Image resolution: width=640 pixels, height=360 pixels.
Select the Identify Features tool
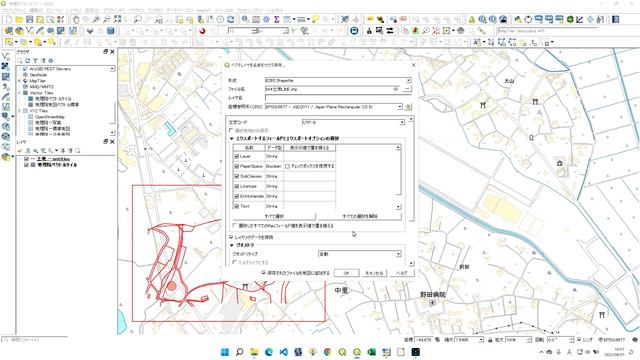[245, 19]
